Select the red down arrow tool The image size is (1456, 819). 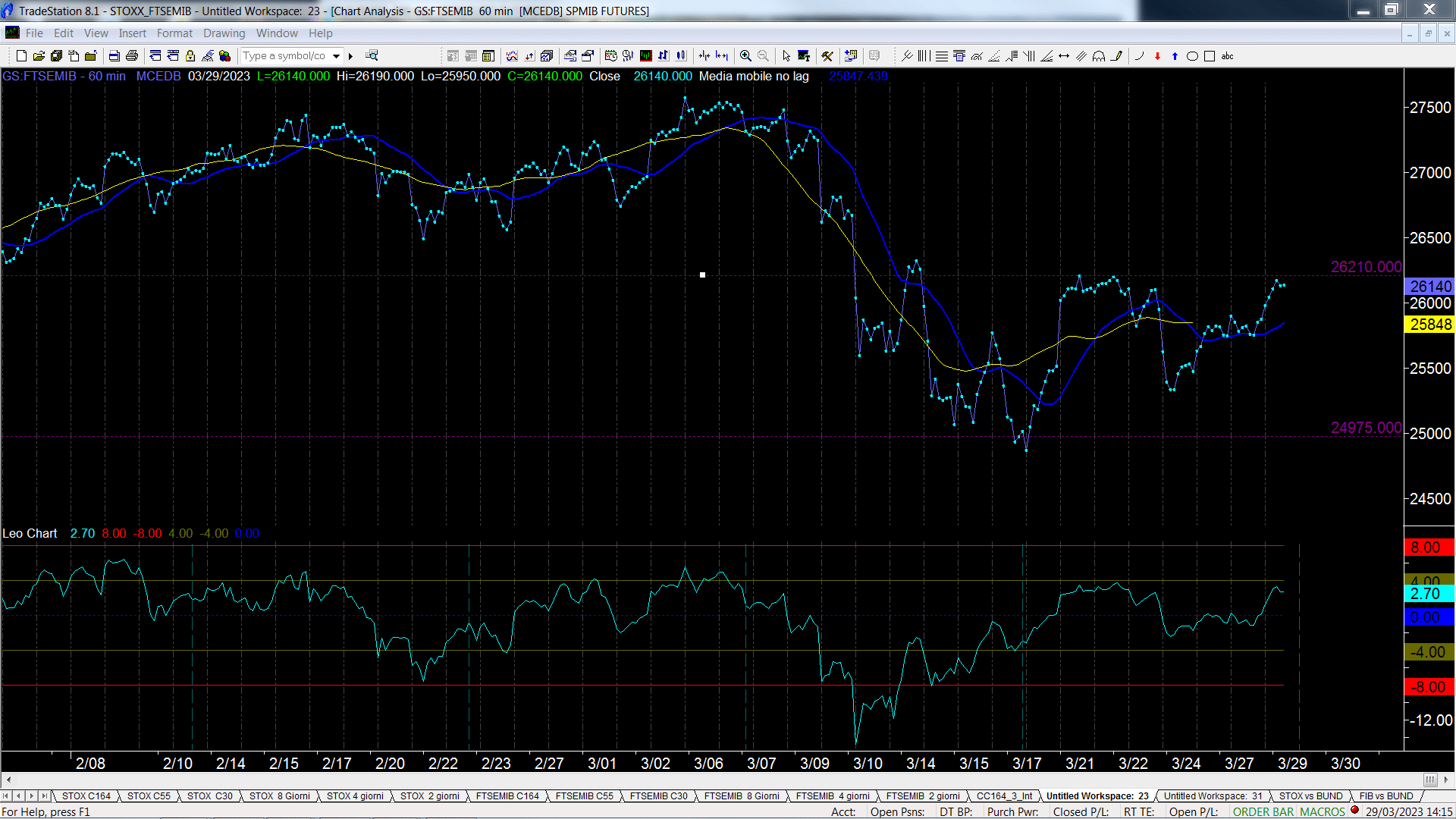1157,56
